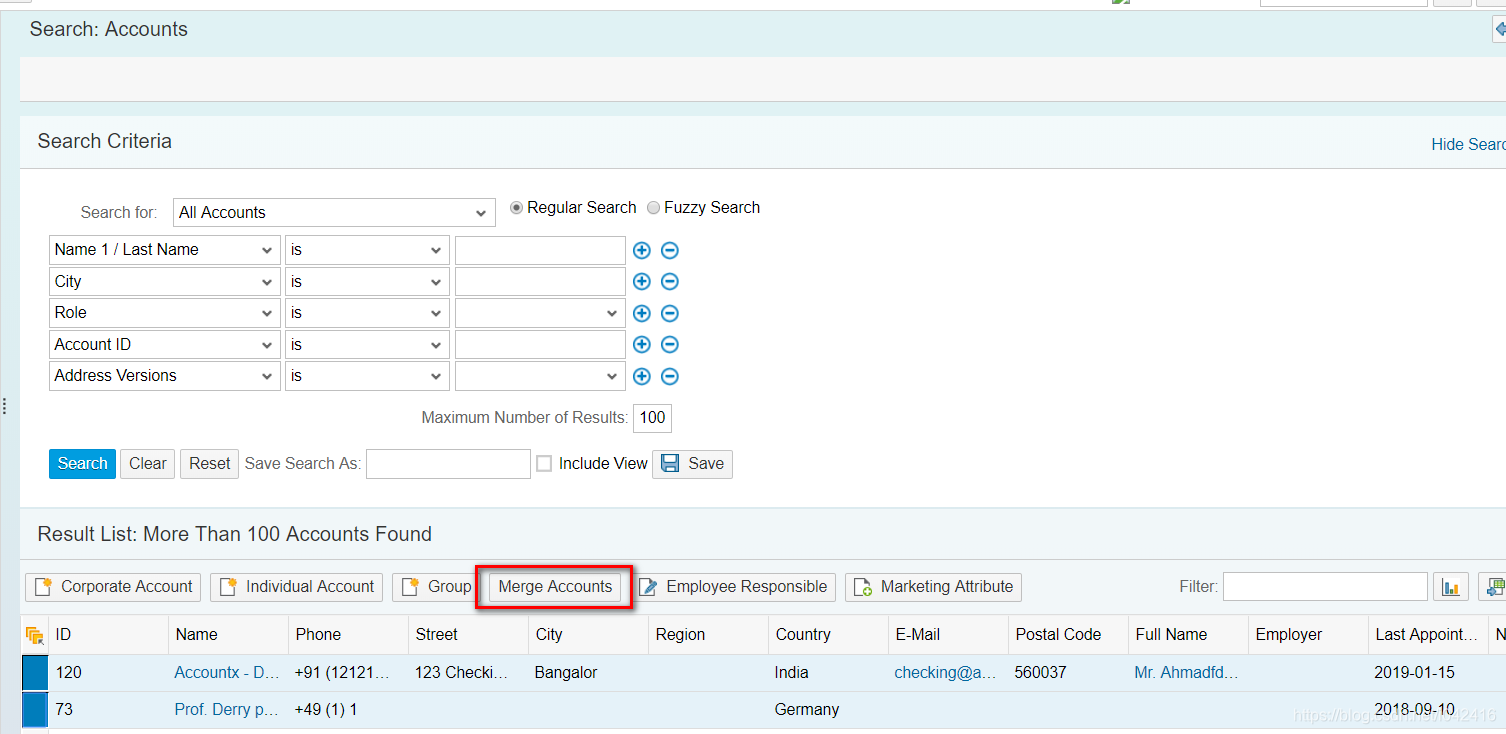
Task: Sort by the Postal Code column header
Action: pos(1068,635)
